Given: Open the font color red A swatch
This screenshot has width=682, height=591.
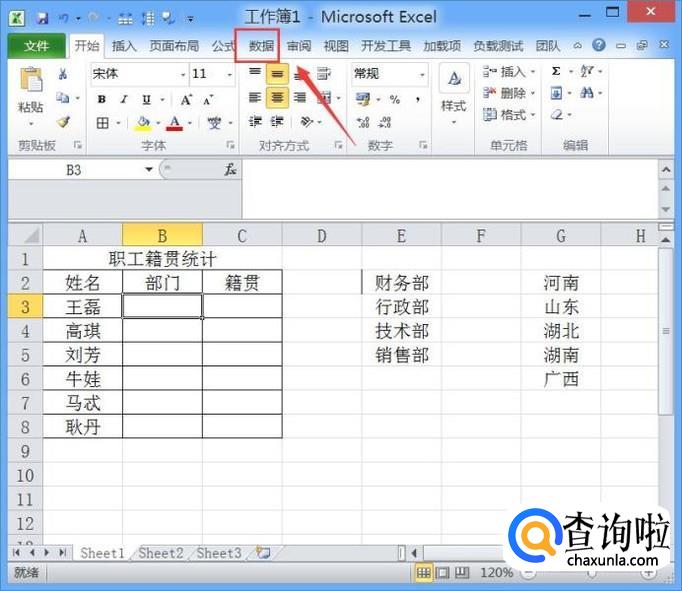Looking at the screenshot, I should 175,123.
